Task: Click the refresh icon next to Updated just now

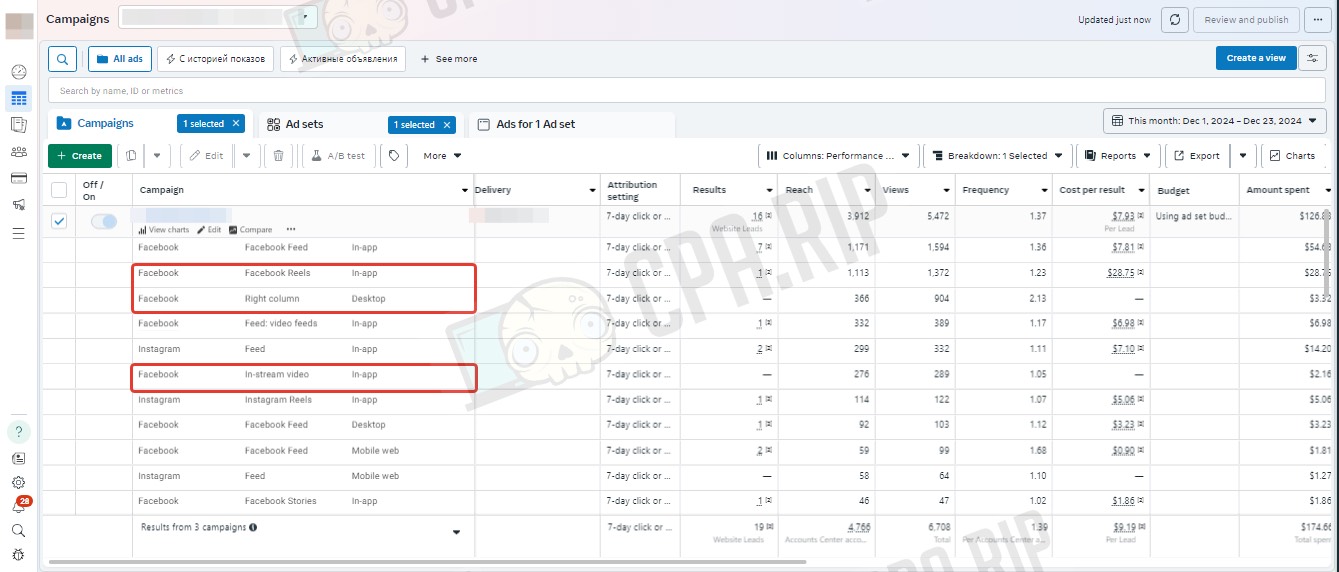Action: (1176, 19)
